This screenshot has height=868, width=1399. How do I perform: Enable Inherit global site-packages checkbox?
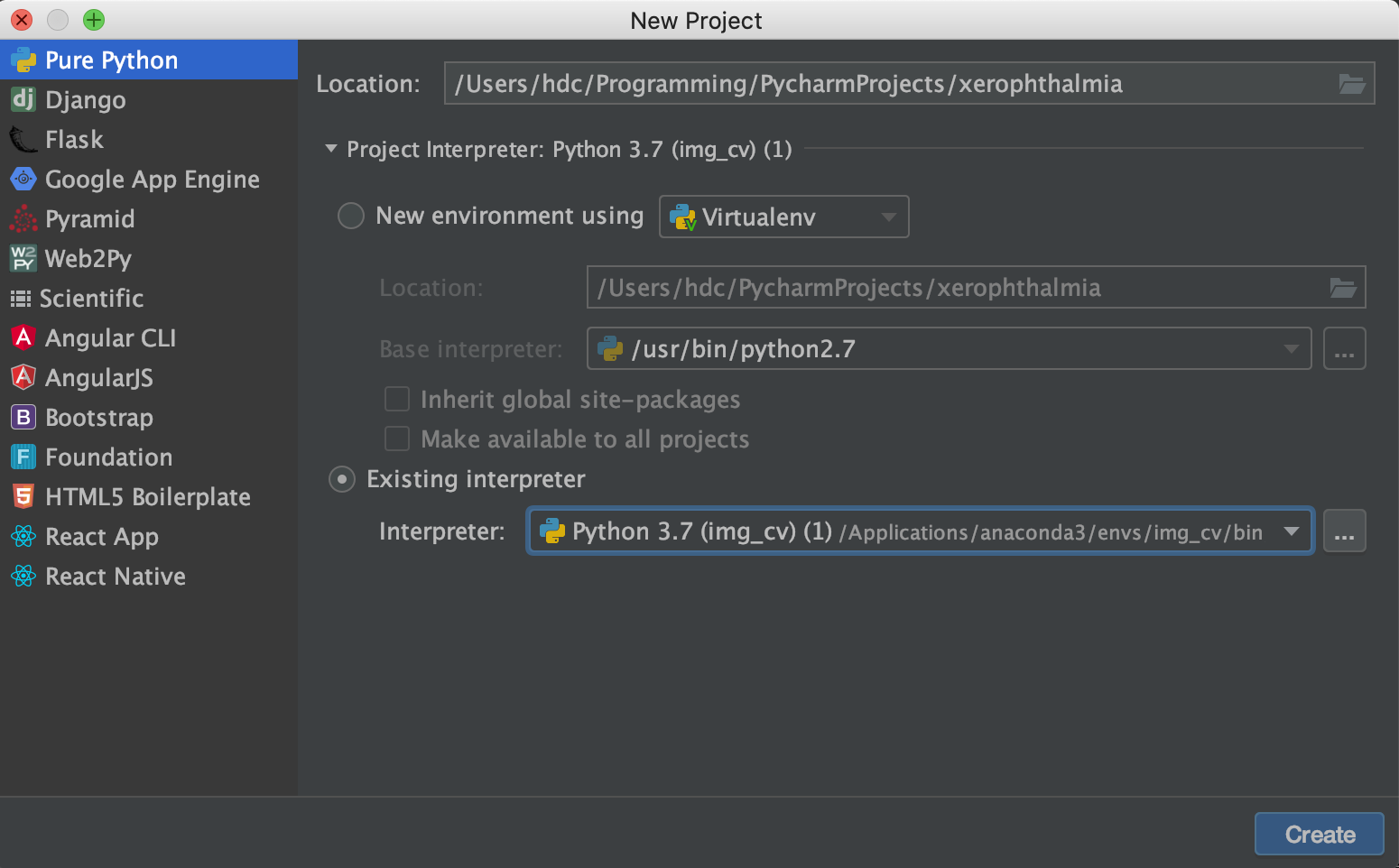[397, 399]
